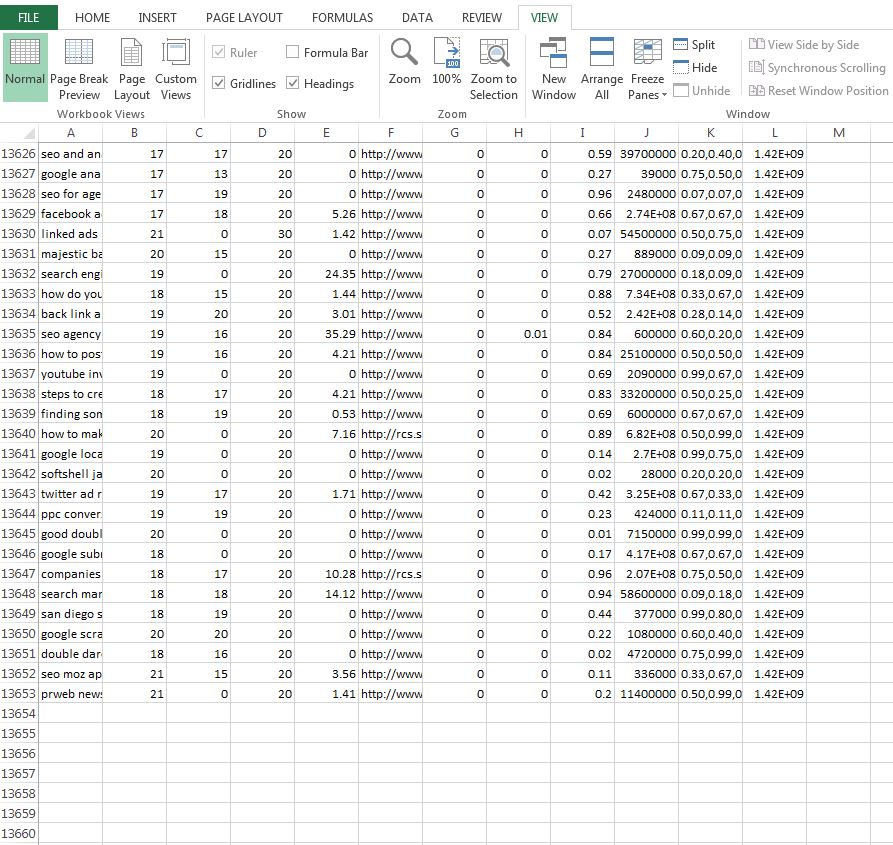Switch to the FORMULAS tab
This screenshot has height=845, width=893.
342,17
